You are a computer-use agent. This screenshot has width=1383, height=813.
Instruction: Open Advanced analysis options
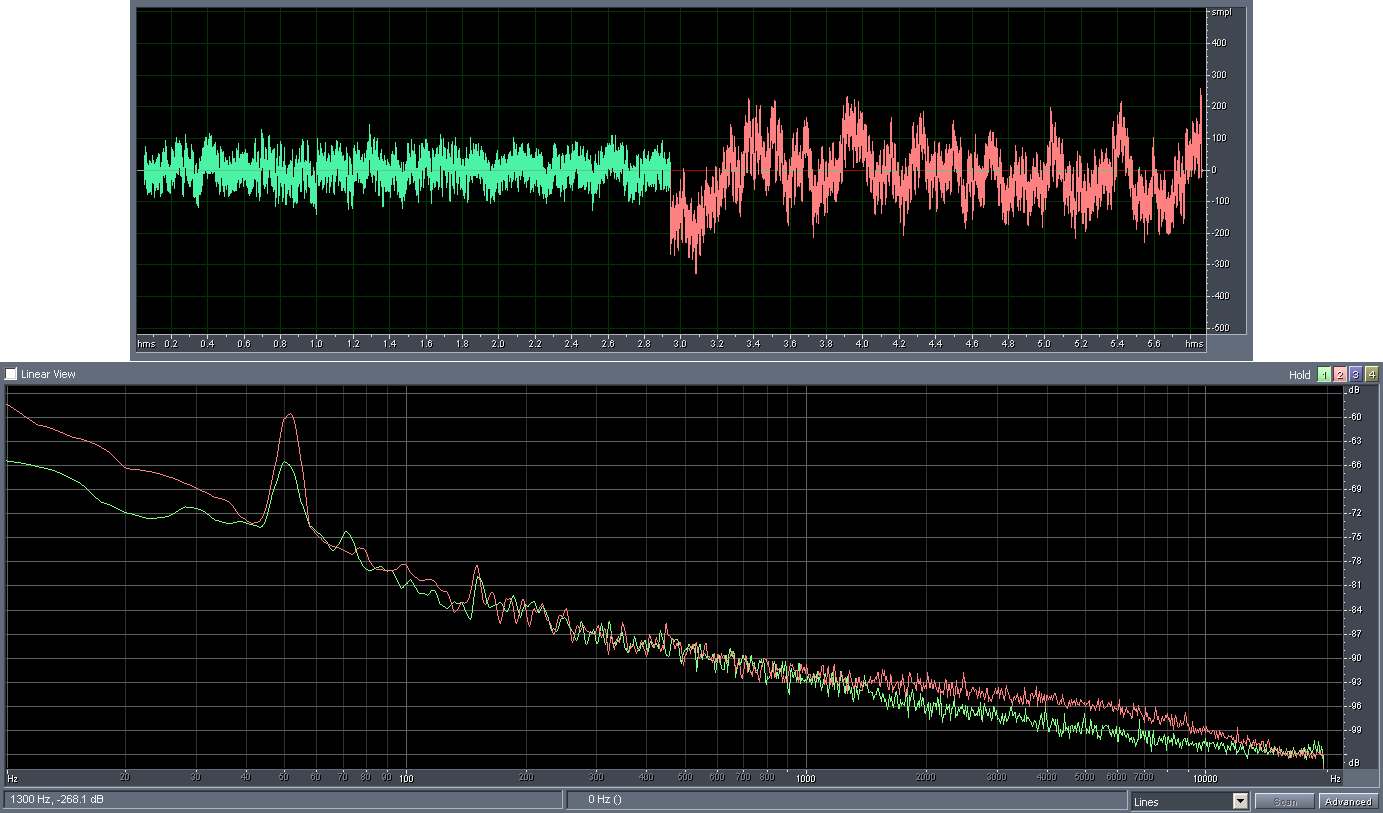[x=1348, y=801]
